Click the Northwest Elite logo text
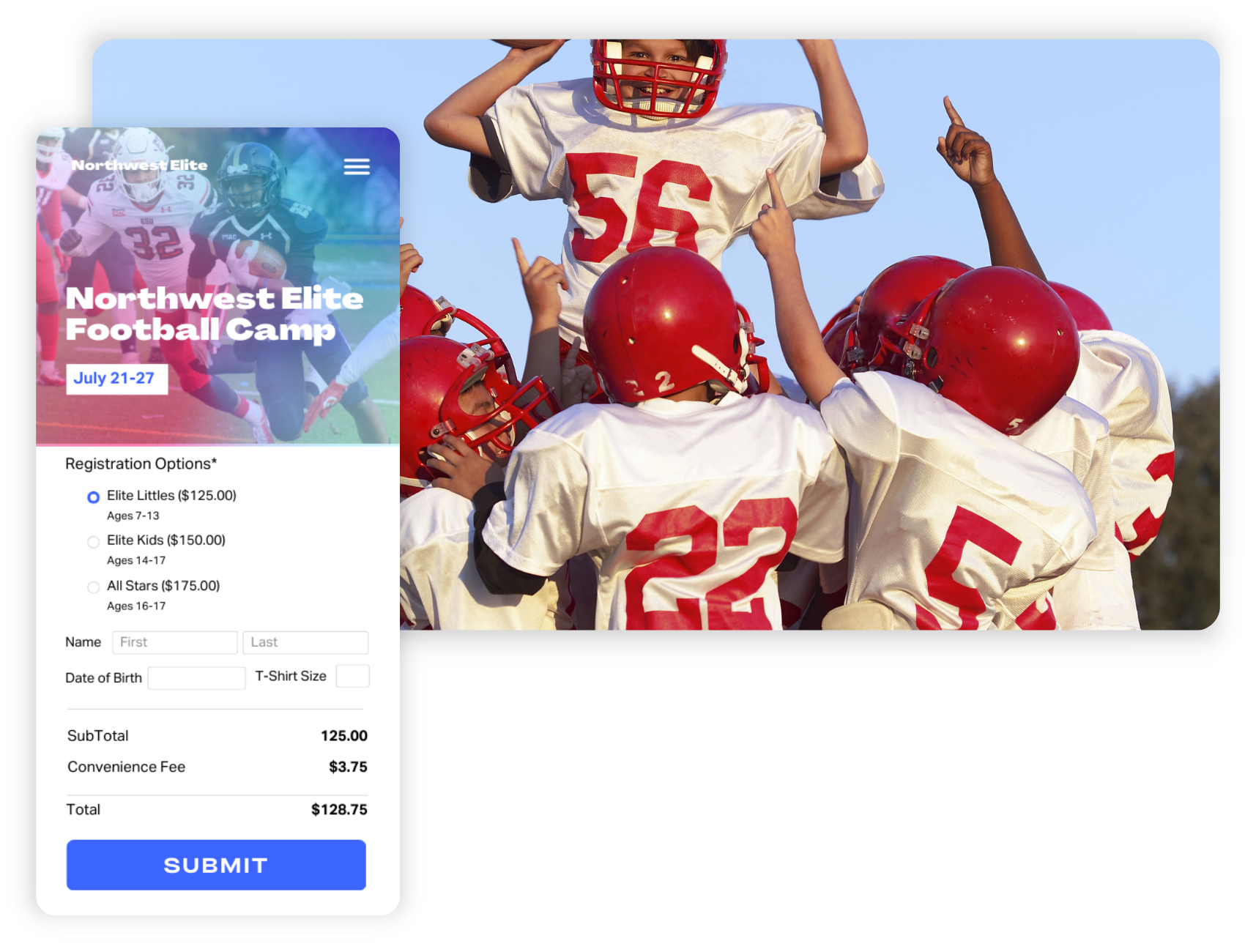This screenshot has width=1245, height=952. coord(139,166)
